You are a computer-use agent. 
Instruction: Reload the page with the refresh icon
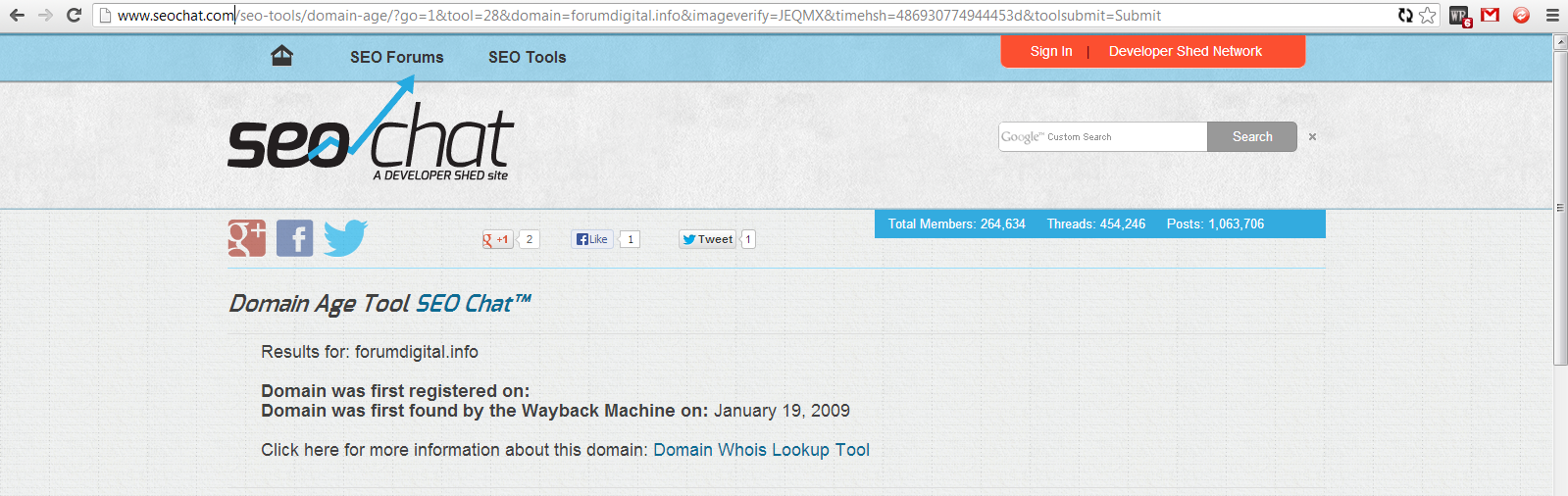click(74, 15)
